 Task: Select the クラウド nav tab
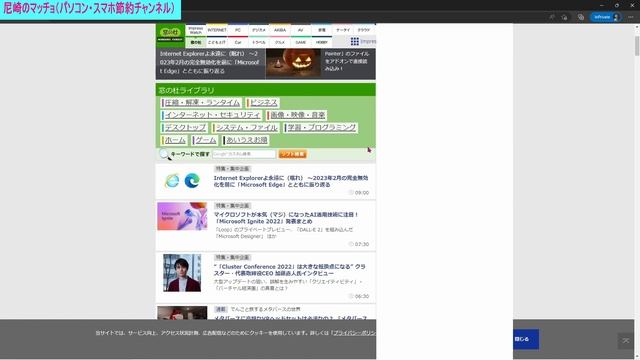[x=364, y=30]
